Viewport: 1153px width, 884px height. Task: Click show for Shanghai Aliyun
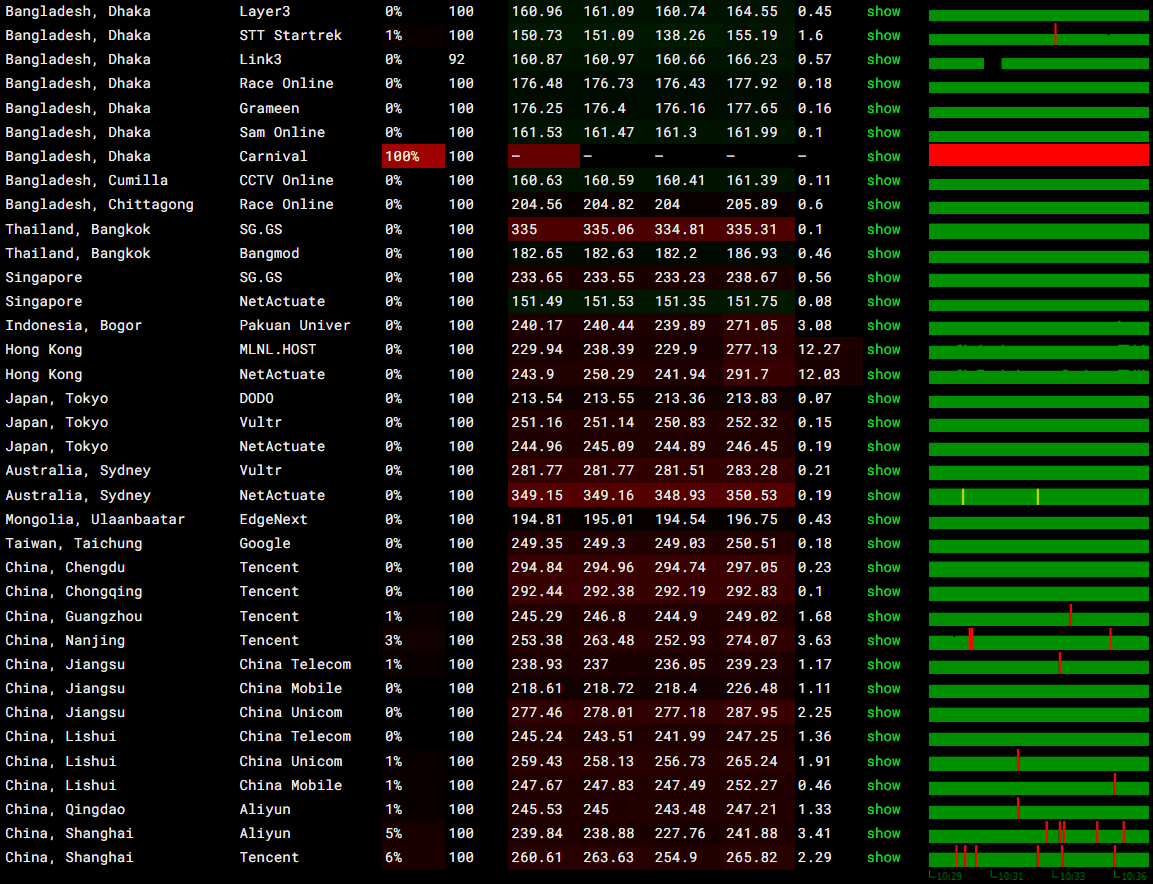[x=883, y=833]
